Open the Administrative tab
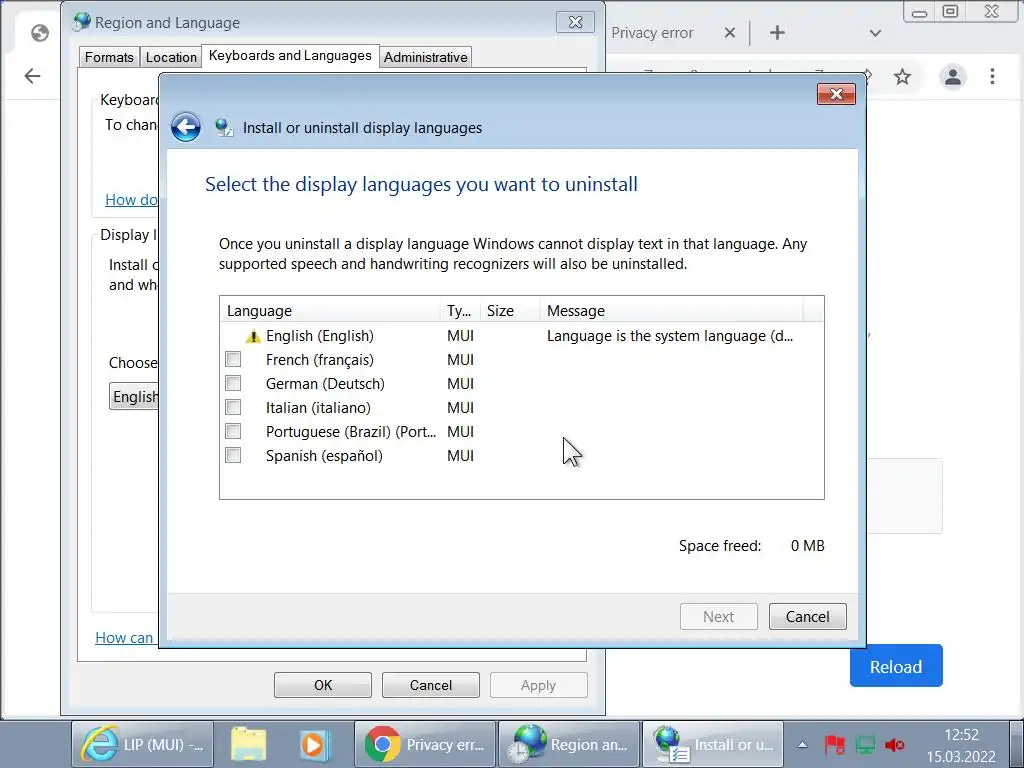The height and width of the screenshot is (768, 1024). (425, 57)
